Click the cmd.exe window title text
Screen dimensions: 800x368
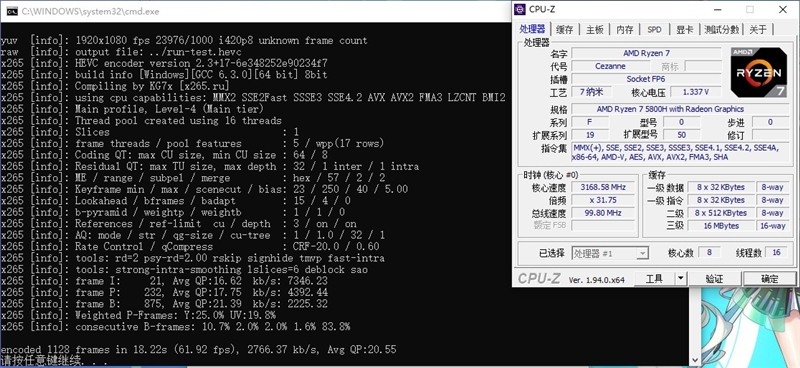90,11
